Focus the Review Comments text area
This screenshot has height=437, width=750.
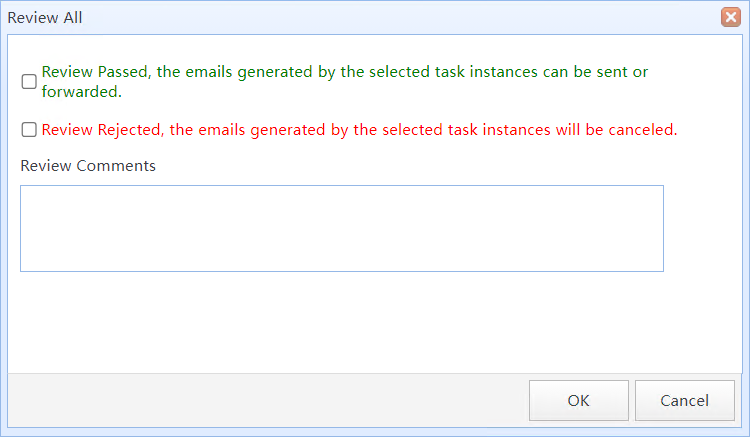pos(342,228)
